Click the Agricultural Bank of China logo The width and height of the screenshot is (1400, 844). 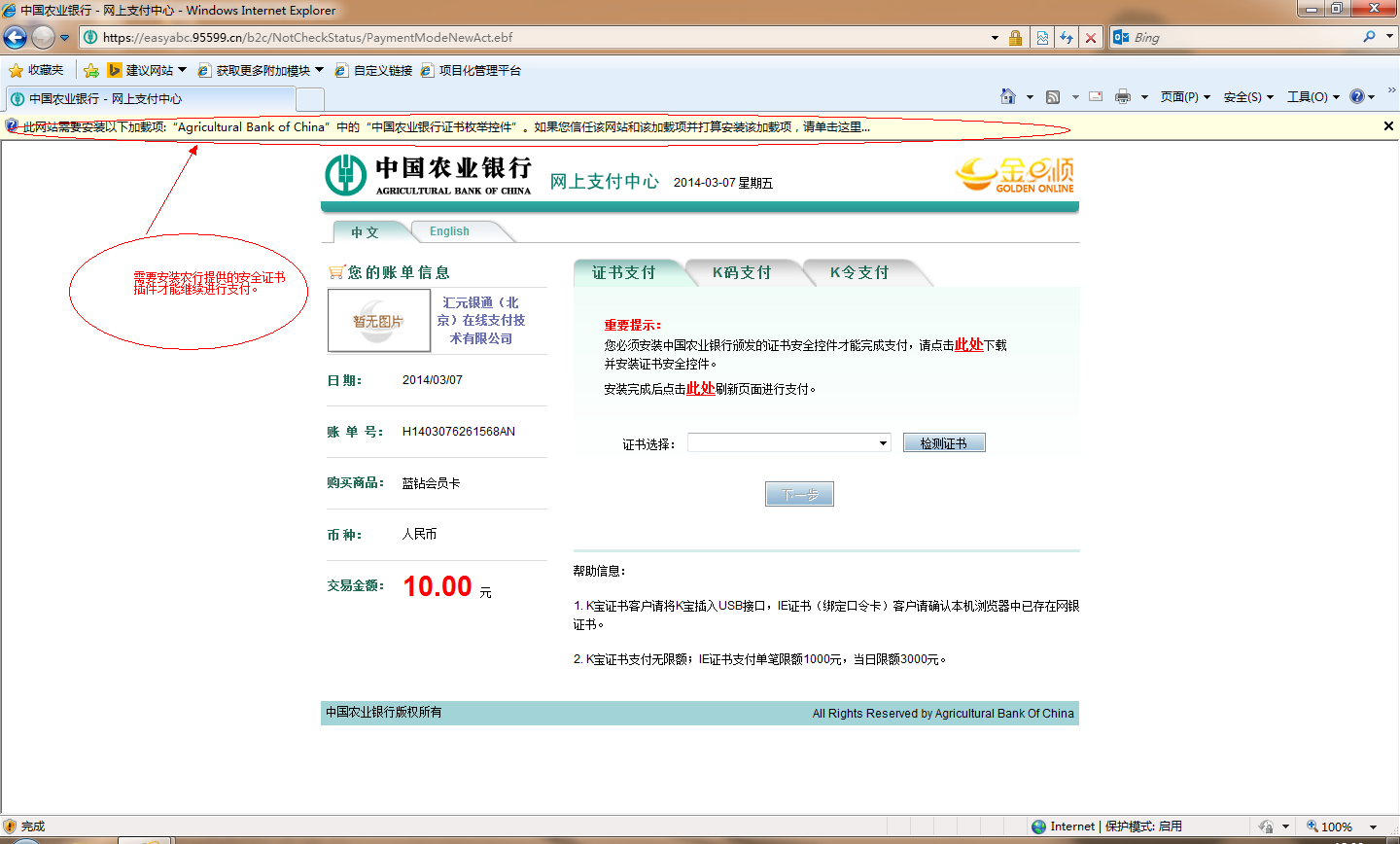coord(428,175)
